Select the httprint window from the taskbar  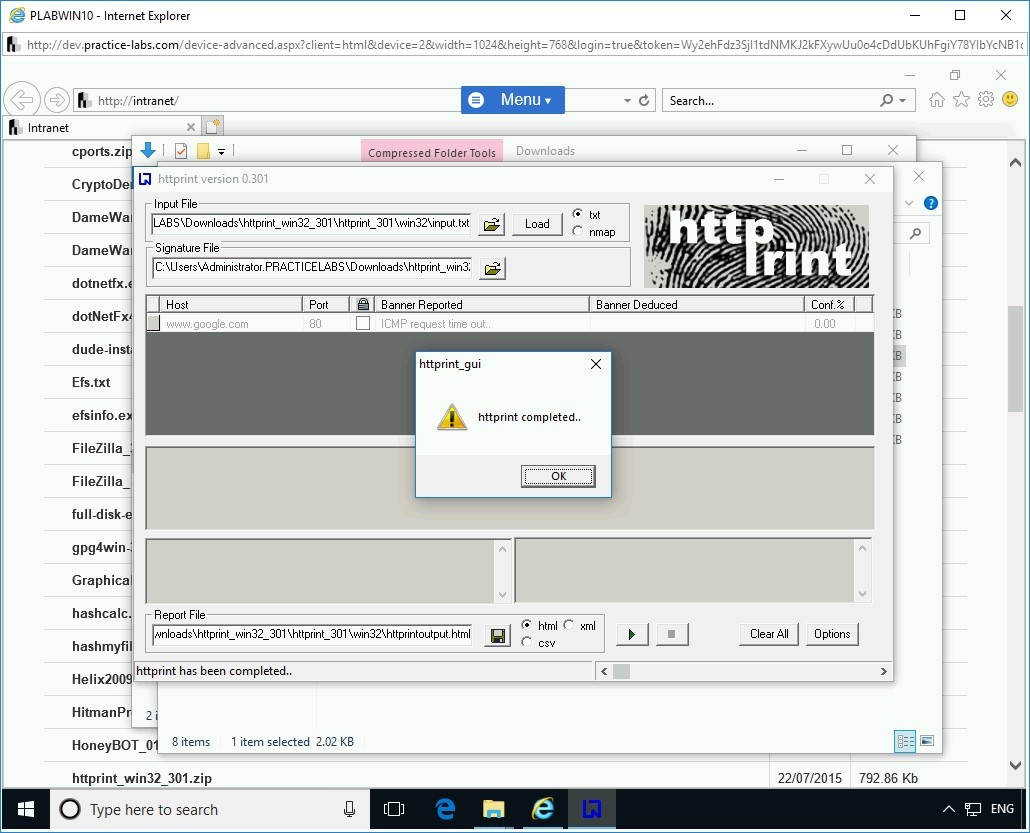tap(592, 809)
